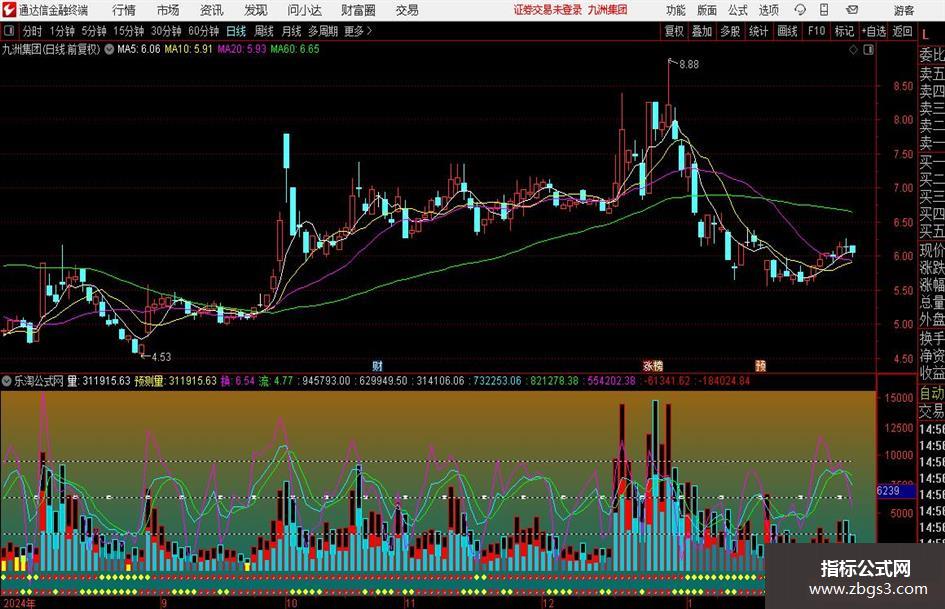Click the MA60: 6.65 value
945x609 pixels.
click(295, 49)
